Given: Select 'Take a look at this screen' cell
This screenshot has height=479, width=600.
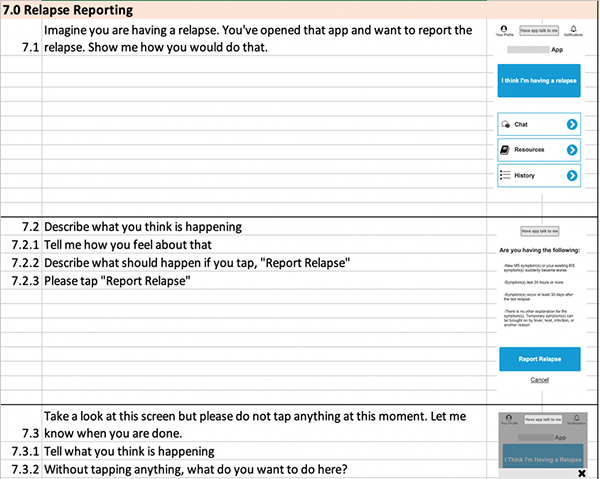Looking at the screenshot, I should point(264,424).
